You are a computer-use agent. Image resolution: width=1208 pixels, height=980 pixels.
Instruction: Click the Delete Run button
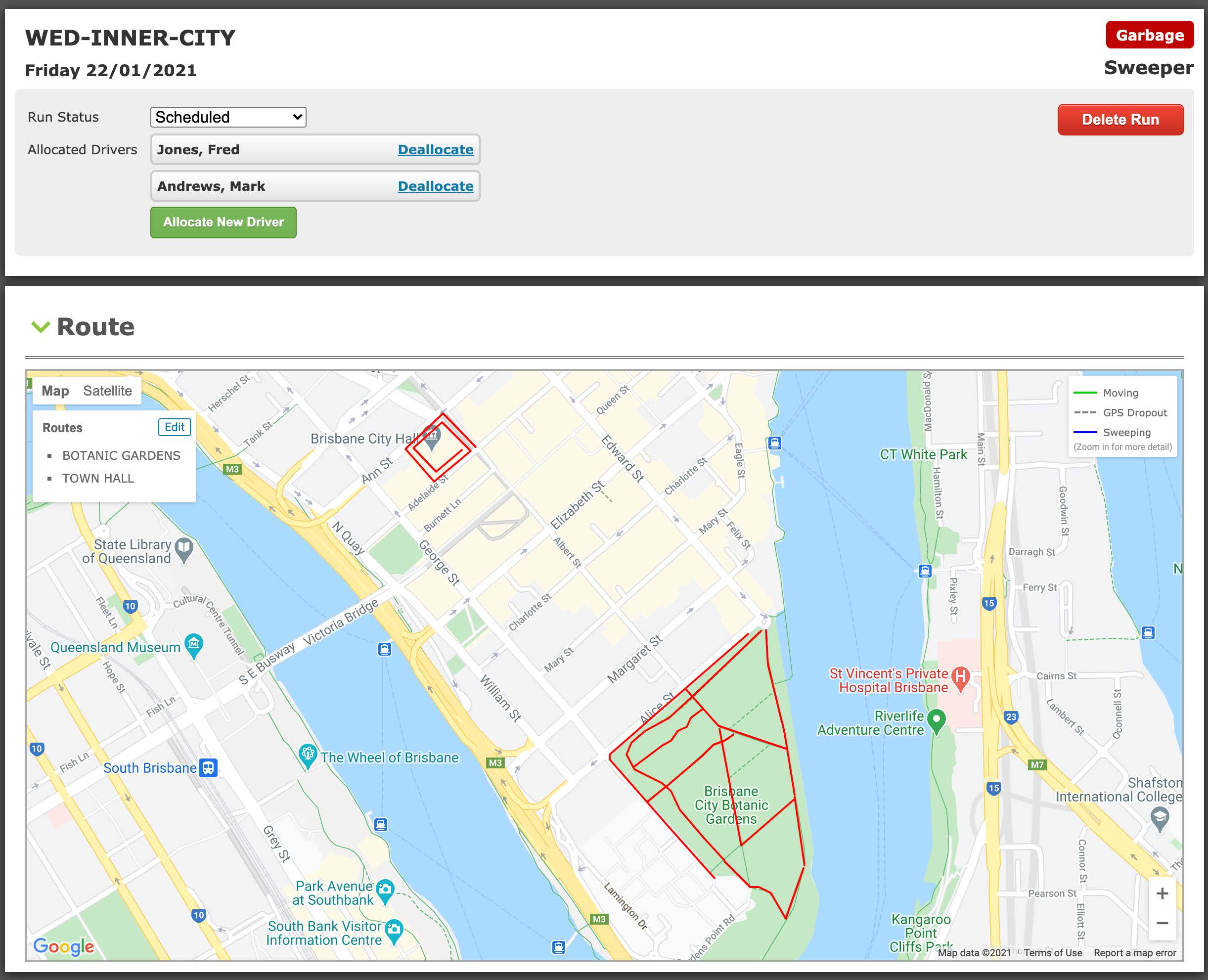(x=1120, y=120)
